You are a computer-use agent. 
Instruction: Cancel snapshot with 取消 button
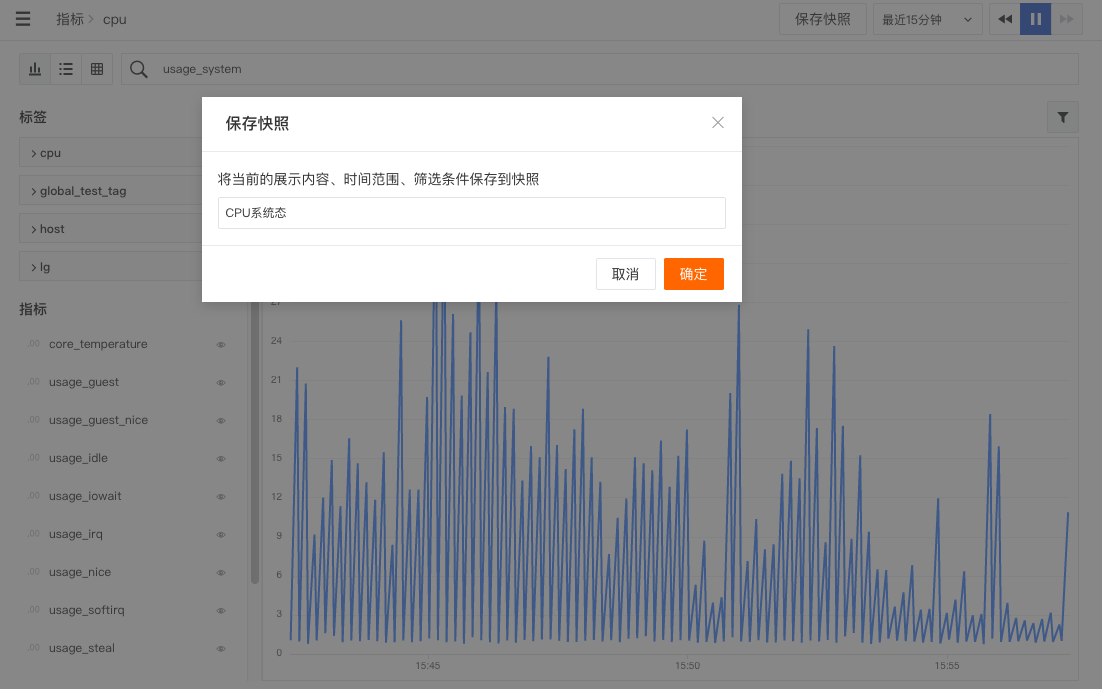coord(625,274)
